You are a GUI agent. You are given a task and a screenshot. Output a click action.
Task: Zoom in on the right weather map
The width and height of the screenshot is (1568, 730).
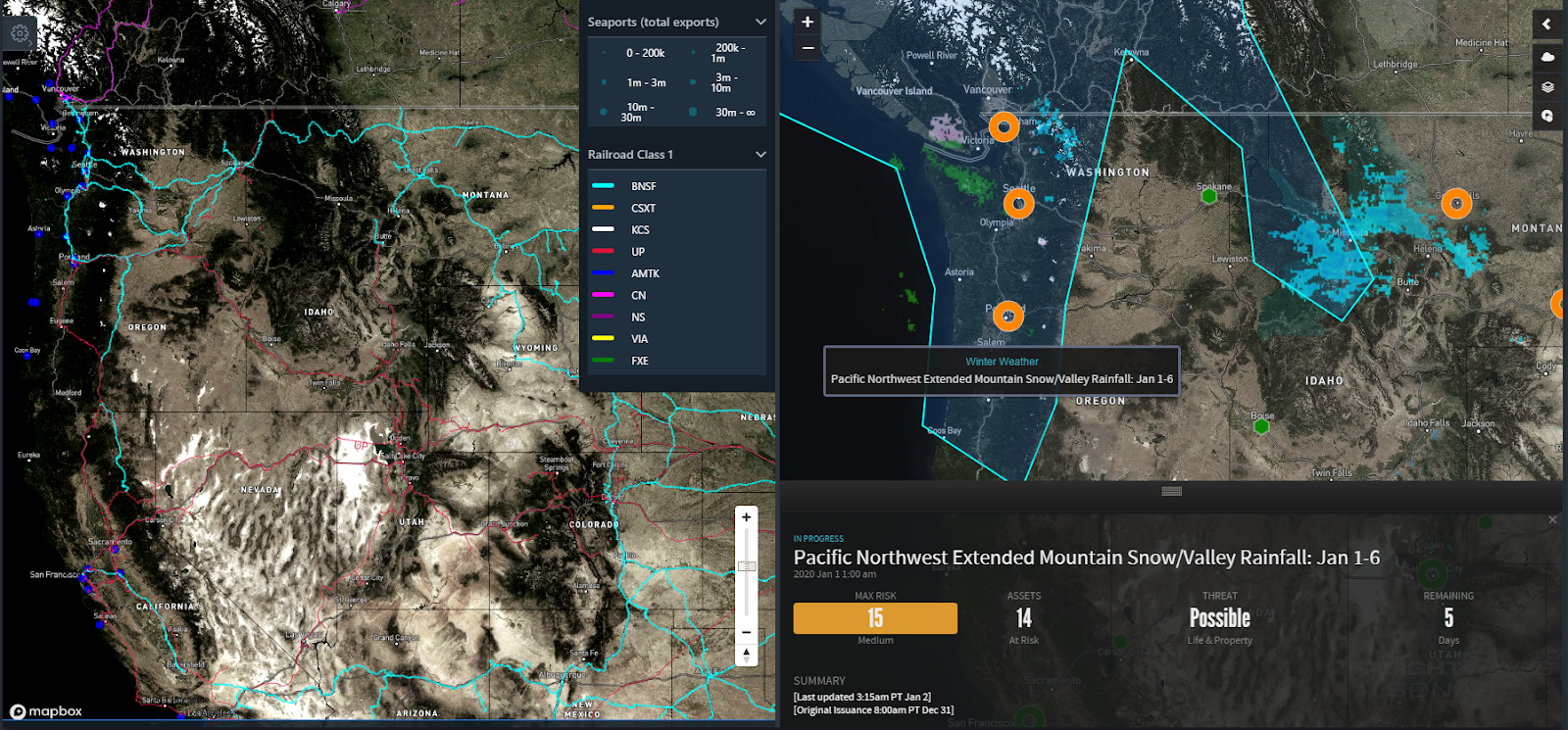click(x=808, y=23)
